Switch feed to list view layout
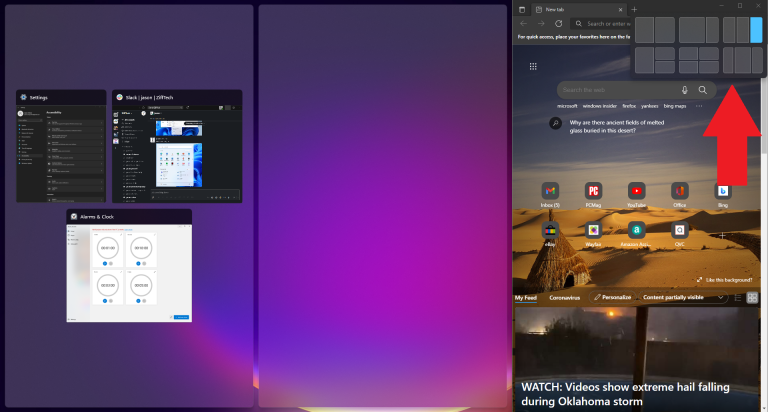 click(x=738, y=297)
